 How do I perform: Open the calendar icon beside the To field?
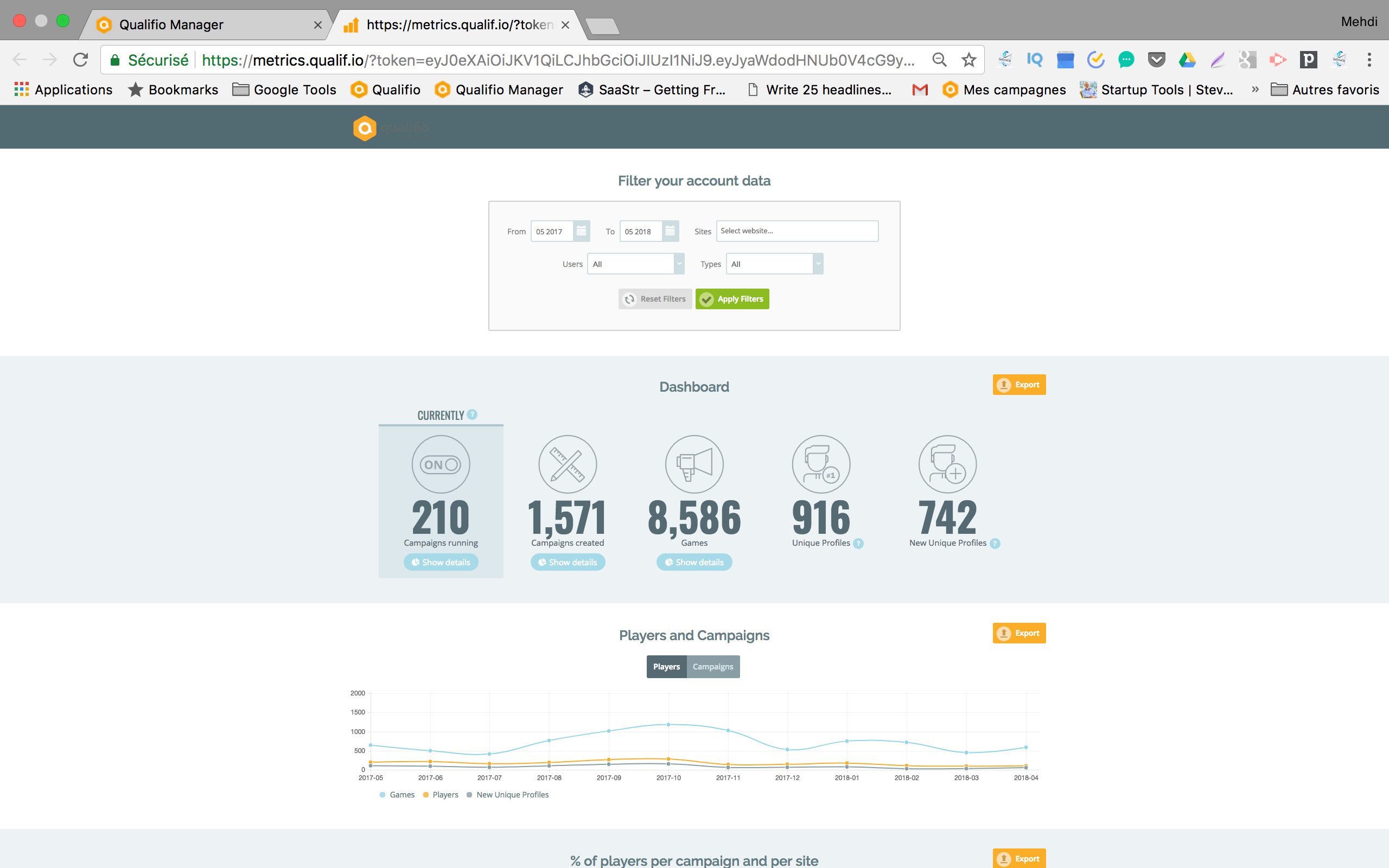[x=671, y=231]
